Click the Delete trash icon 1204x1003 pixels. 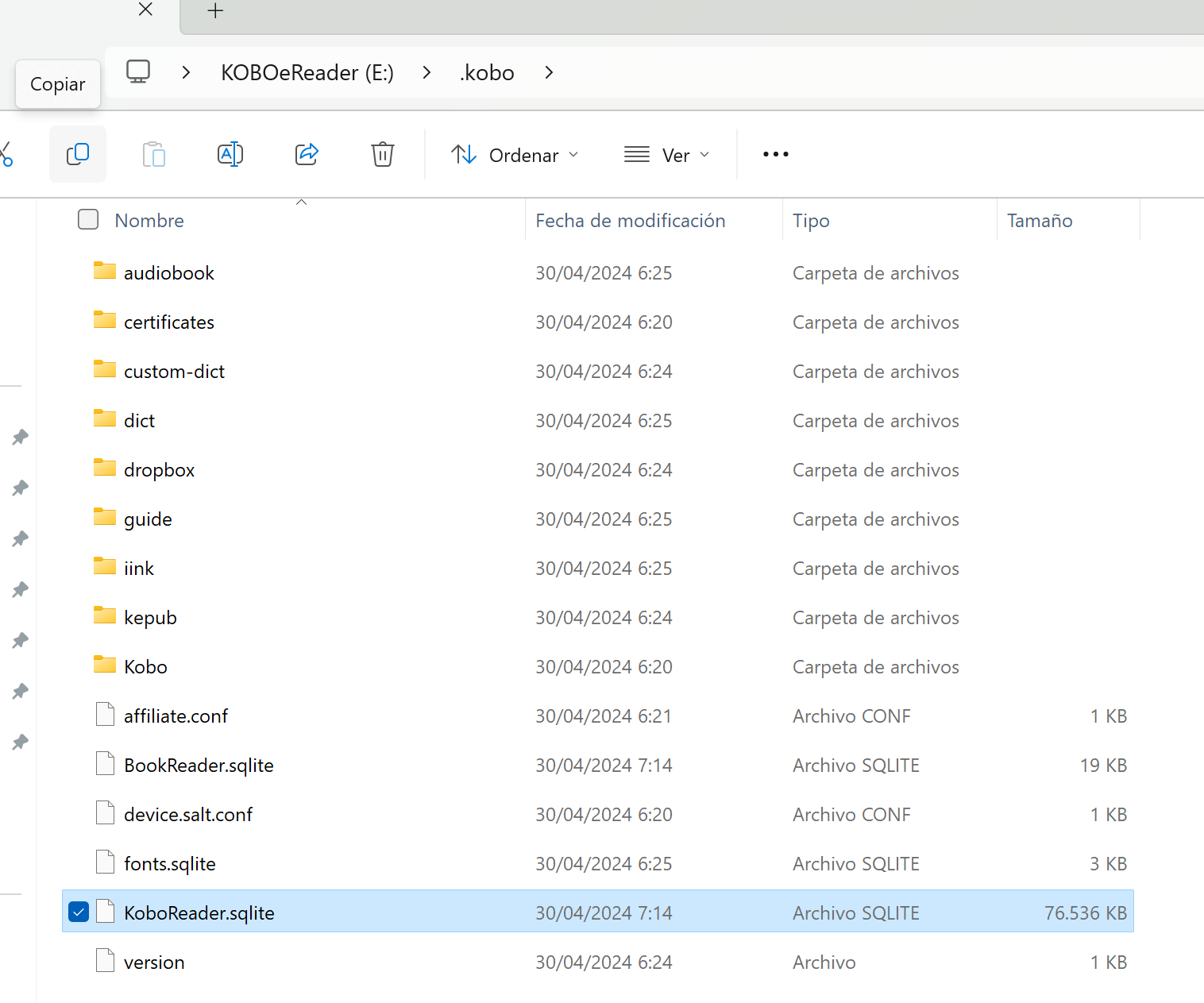click(x=383, y=154)
